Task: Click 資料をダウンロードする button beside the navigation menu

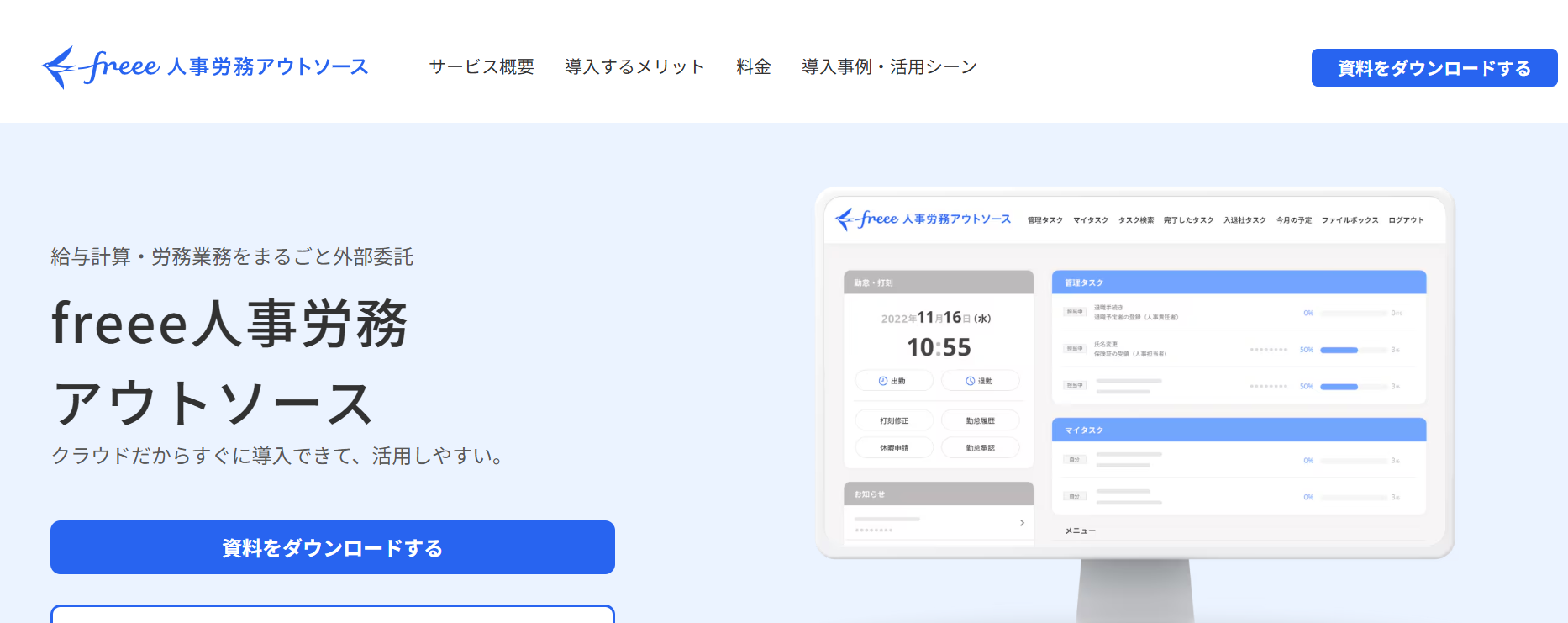Action: click(1434, 67)
